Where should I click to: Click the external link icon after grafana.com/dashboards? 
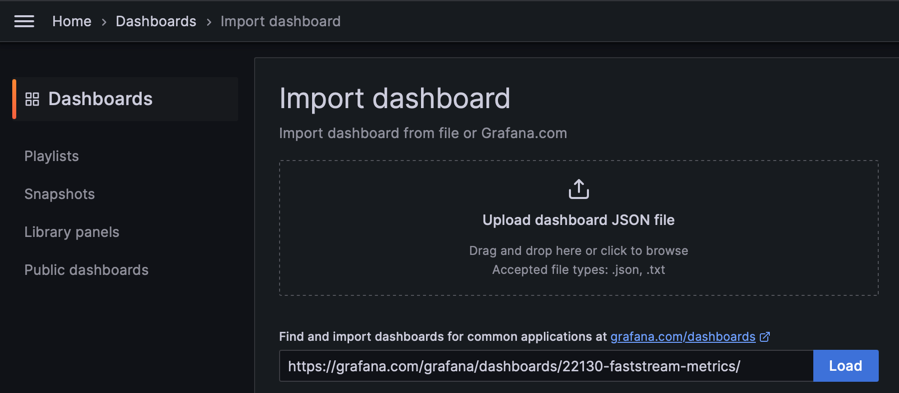click(x=764, y=337)
